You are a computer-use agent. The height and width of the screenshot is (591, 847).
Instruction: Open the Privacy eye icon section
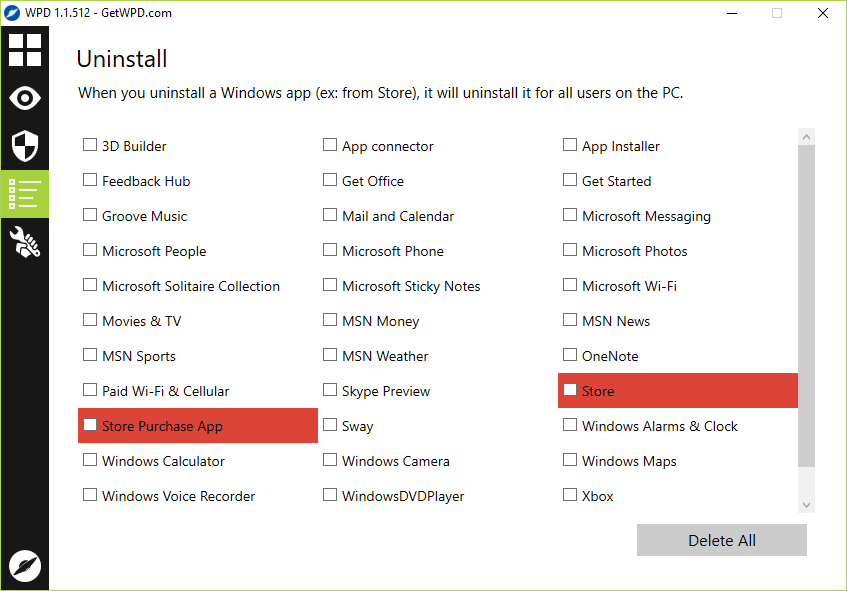click(x=25, y=98)
